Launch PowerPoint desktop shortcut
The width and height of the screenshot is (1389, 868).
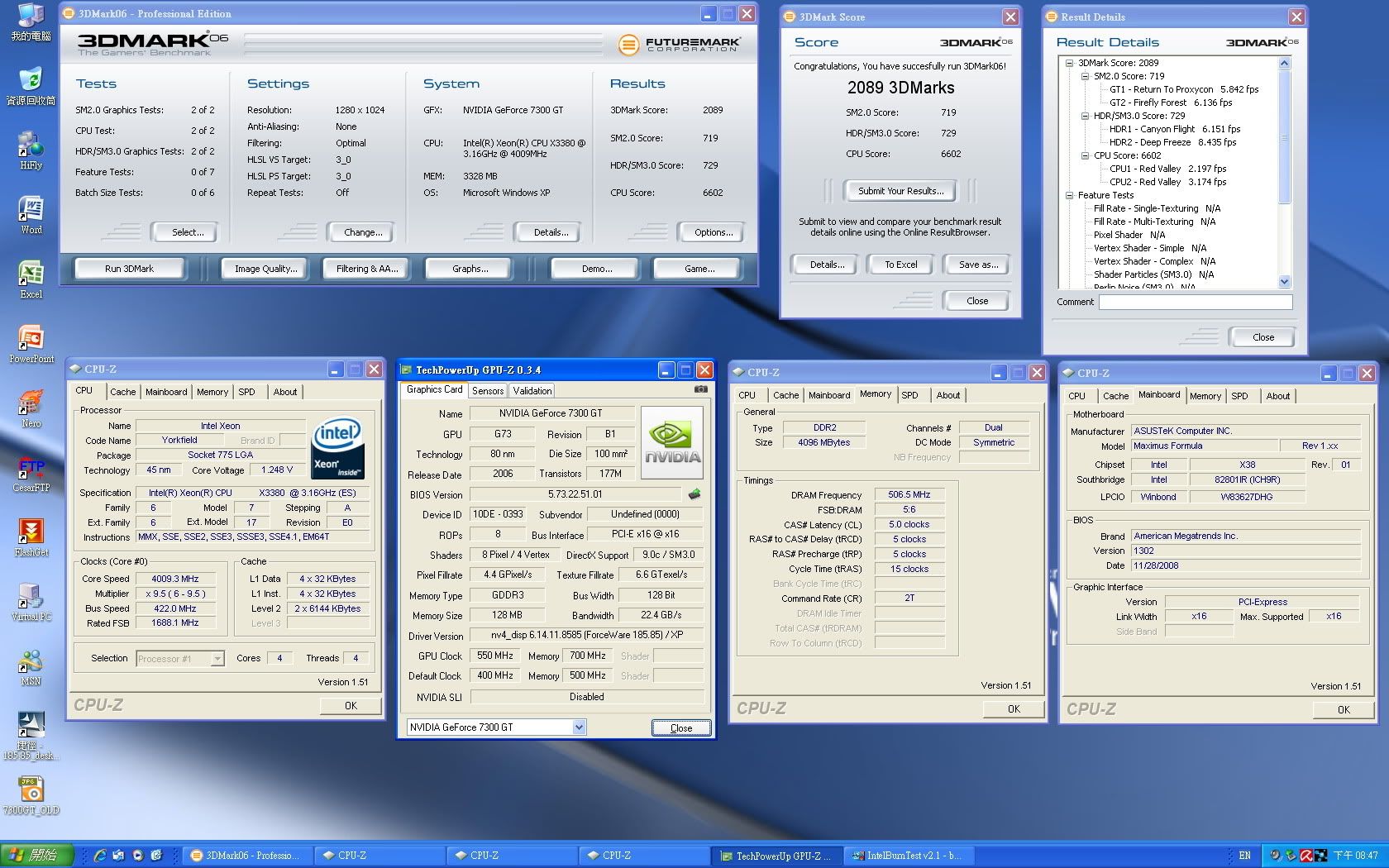point(31,343)
